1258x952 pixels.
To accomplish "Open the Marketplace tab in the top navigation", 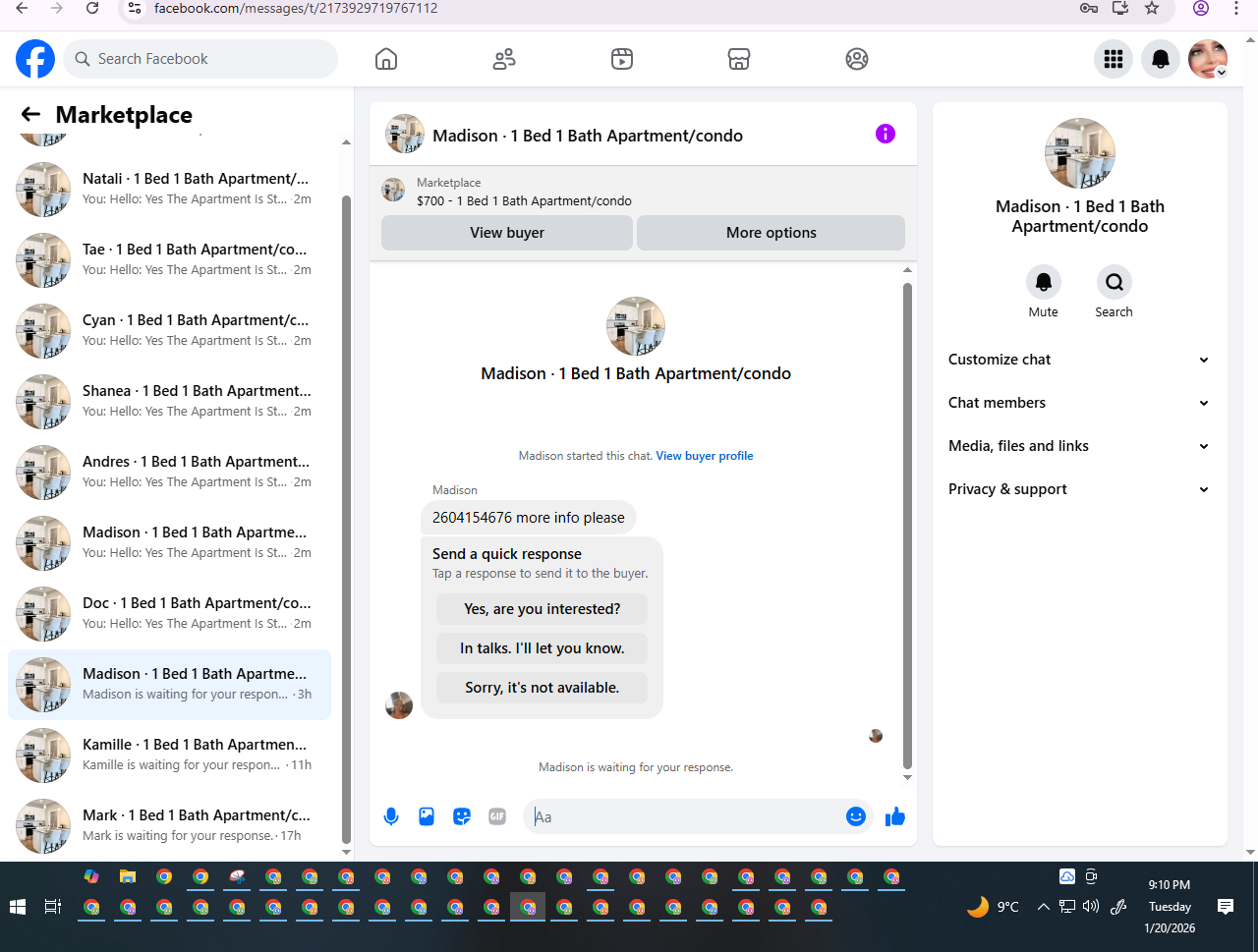I will (x=739, y=59).
